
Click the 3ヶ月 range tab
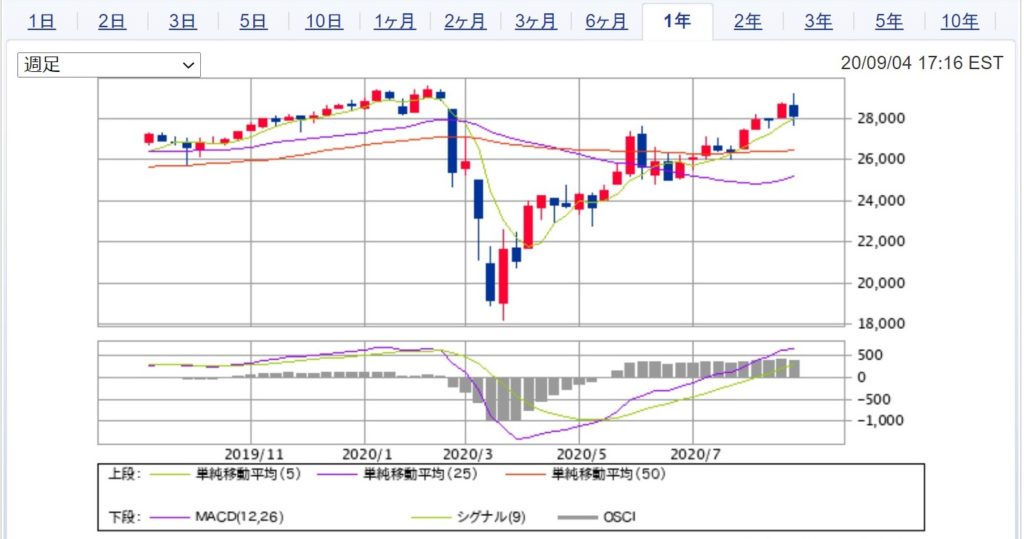click(x=536, y=22)
